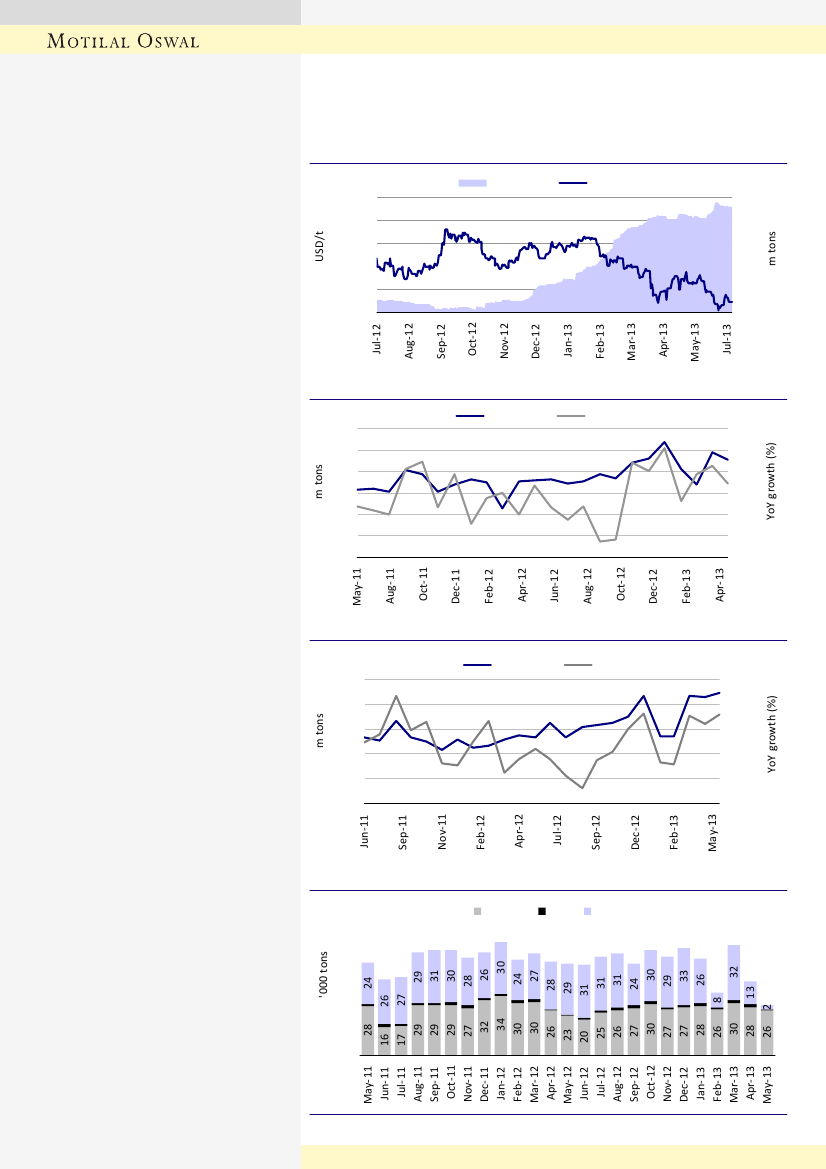Select the bar segment labeled 34
This screenshot has width=826, height=1169.
click(x=501, y=1025)
